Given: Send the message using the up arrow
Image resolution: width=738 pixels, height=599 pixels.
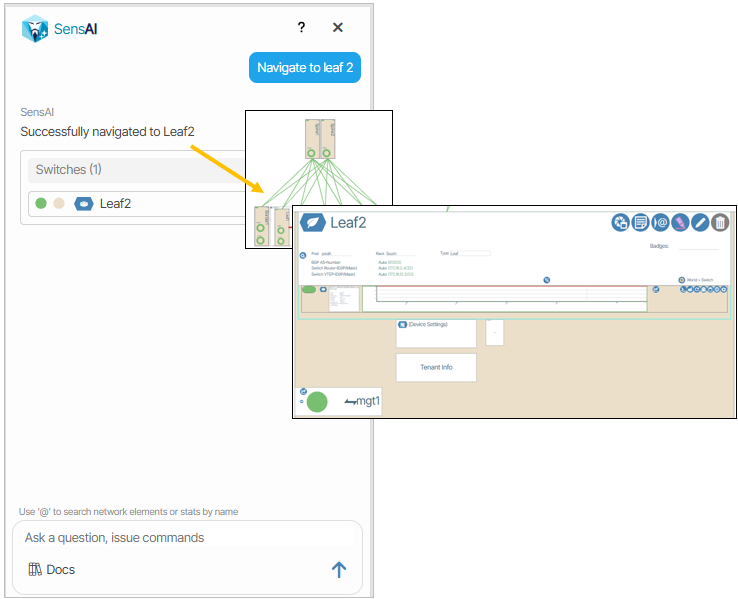Looking at the screenshot, I should pyautogui.click(x=339, y=570).
